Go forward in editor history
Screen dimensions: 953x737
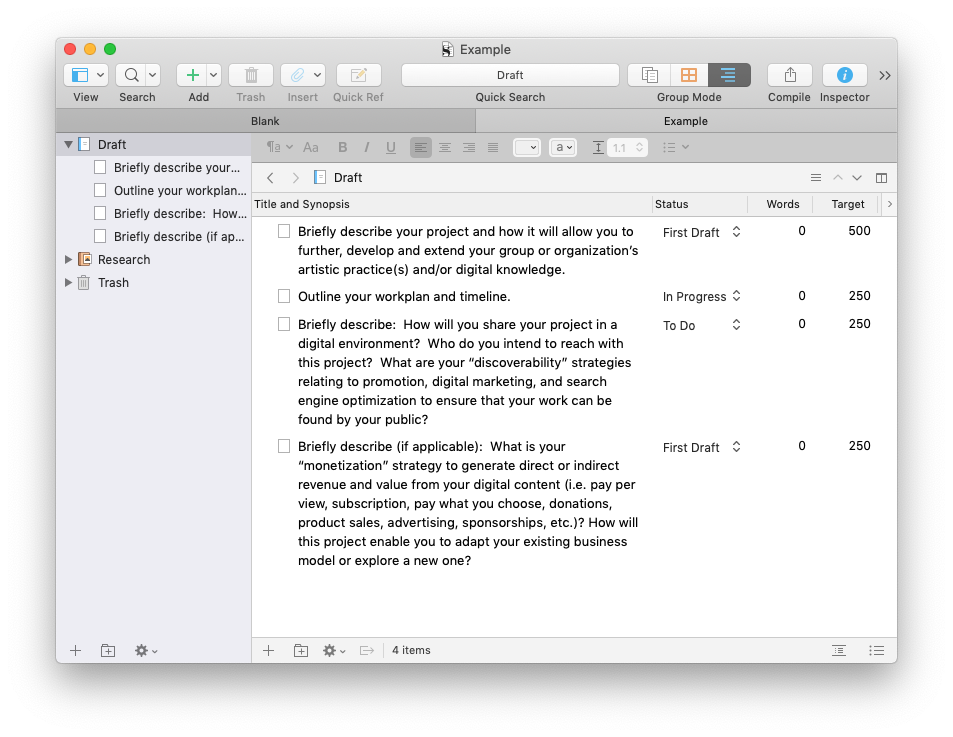295,177
